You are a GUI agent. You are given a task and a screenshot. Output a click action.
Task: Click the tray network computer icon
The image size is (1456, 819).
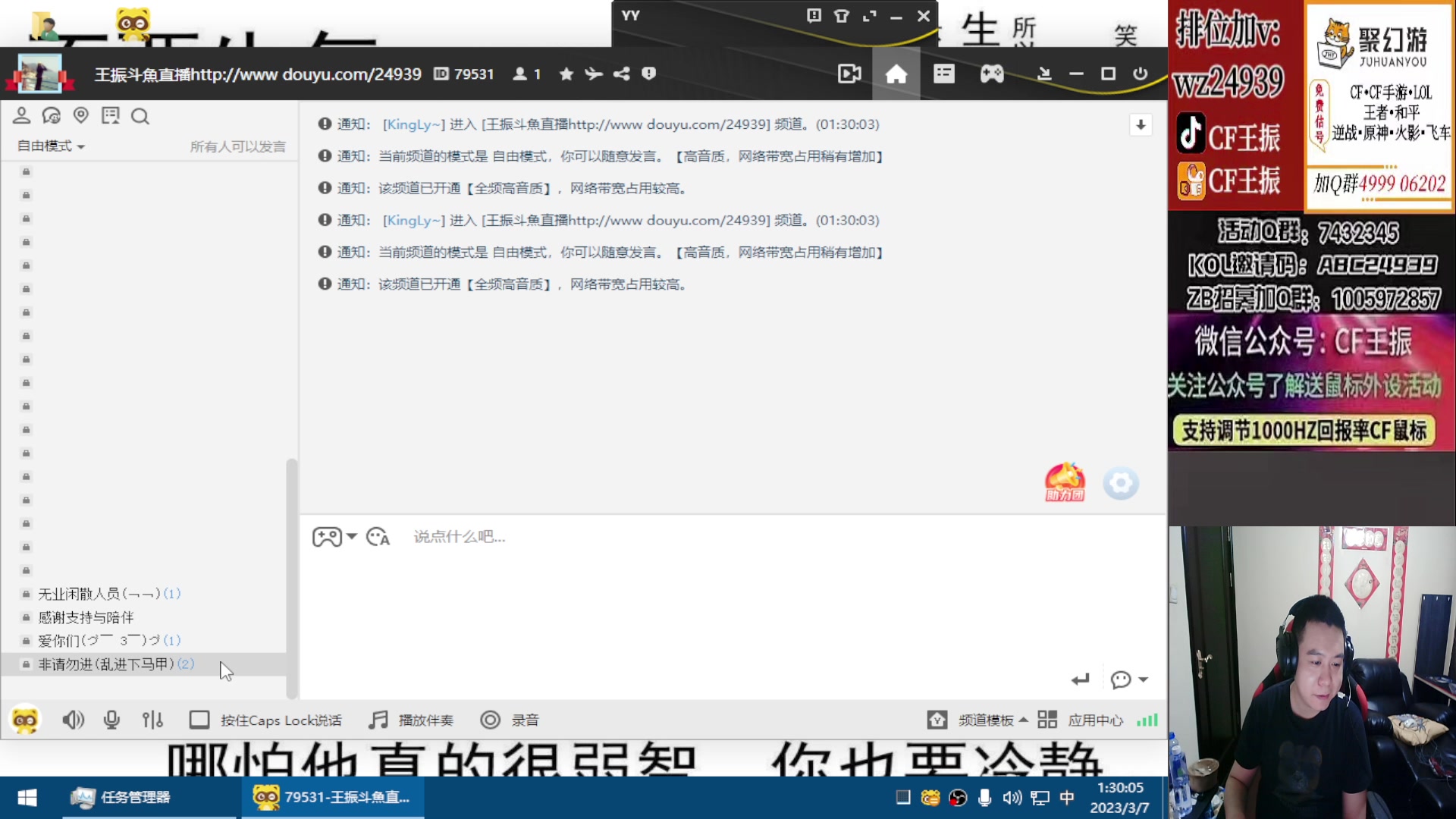pos(1040,798)
